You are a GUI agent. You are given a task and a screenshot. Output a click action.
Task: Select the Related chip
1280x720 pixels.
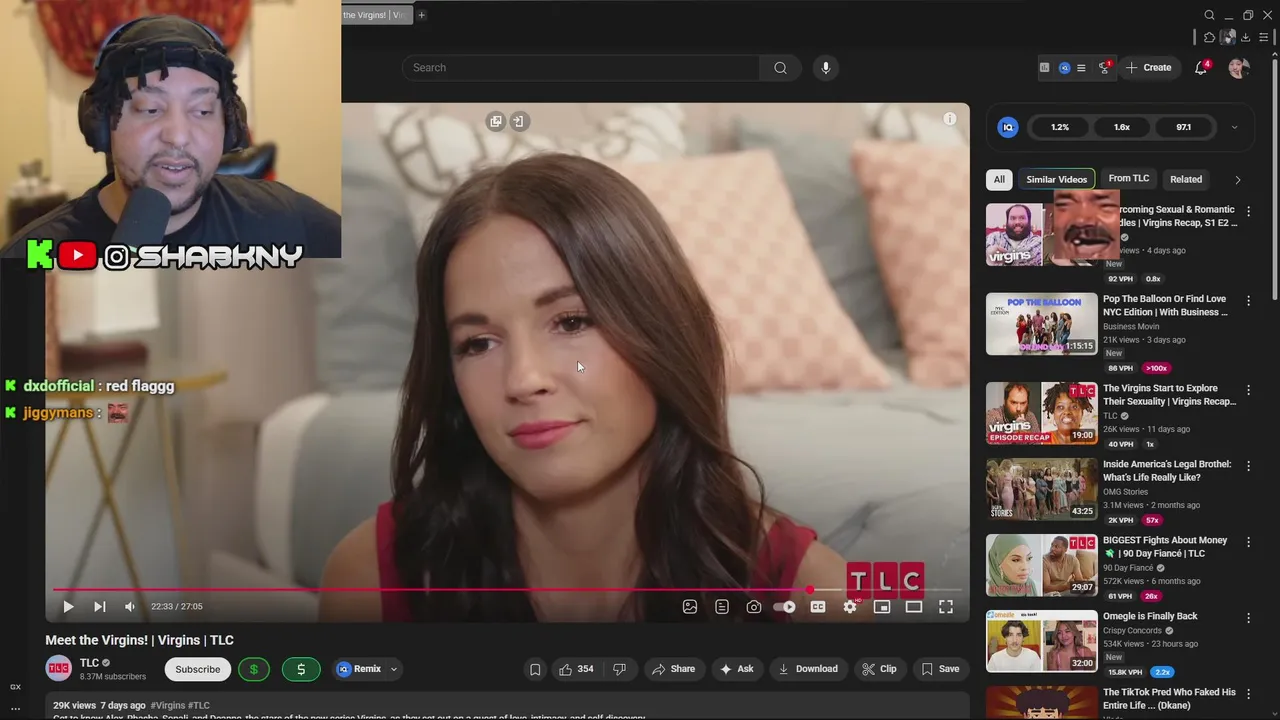point(1186,179)
